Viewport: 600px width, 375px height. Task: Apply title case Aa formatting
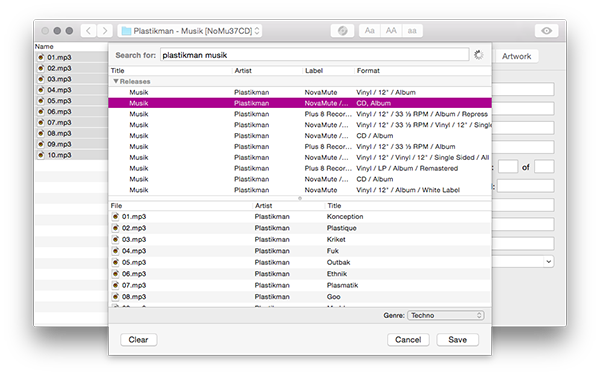[370, 31]
